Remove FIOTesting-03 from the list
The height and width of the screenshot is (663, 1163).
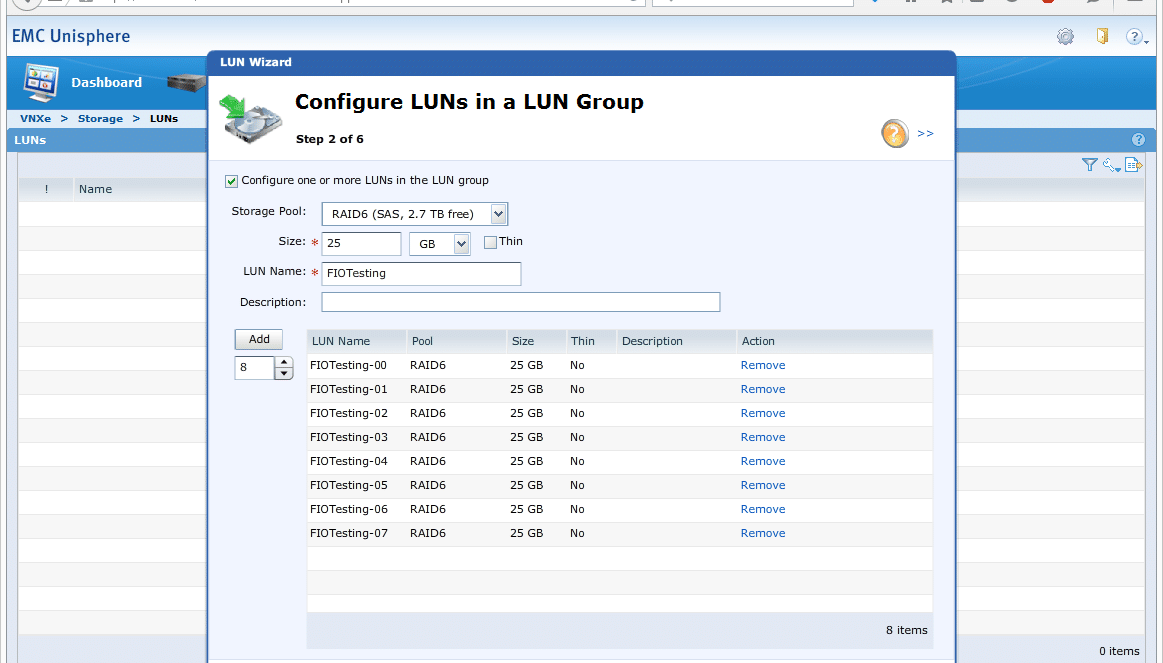click(762, 438)
